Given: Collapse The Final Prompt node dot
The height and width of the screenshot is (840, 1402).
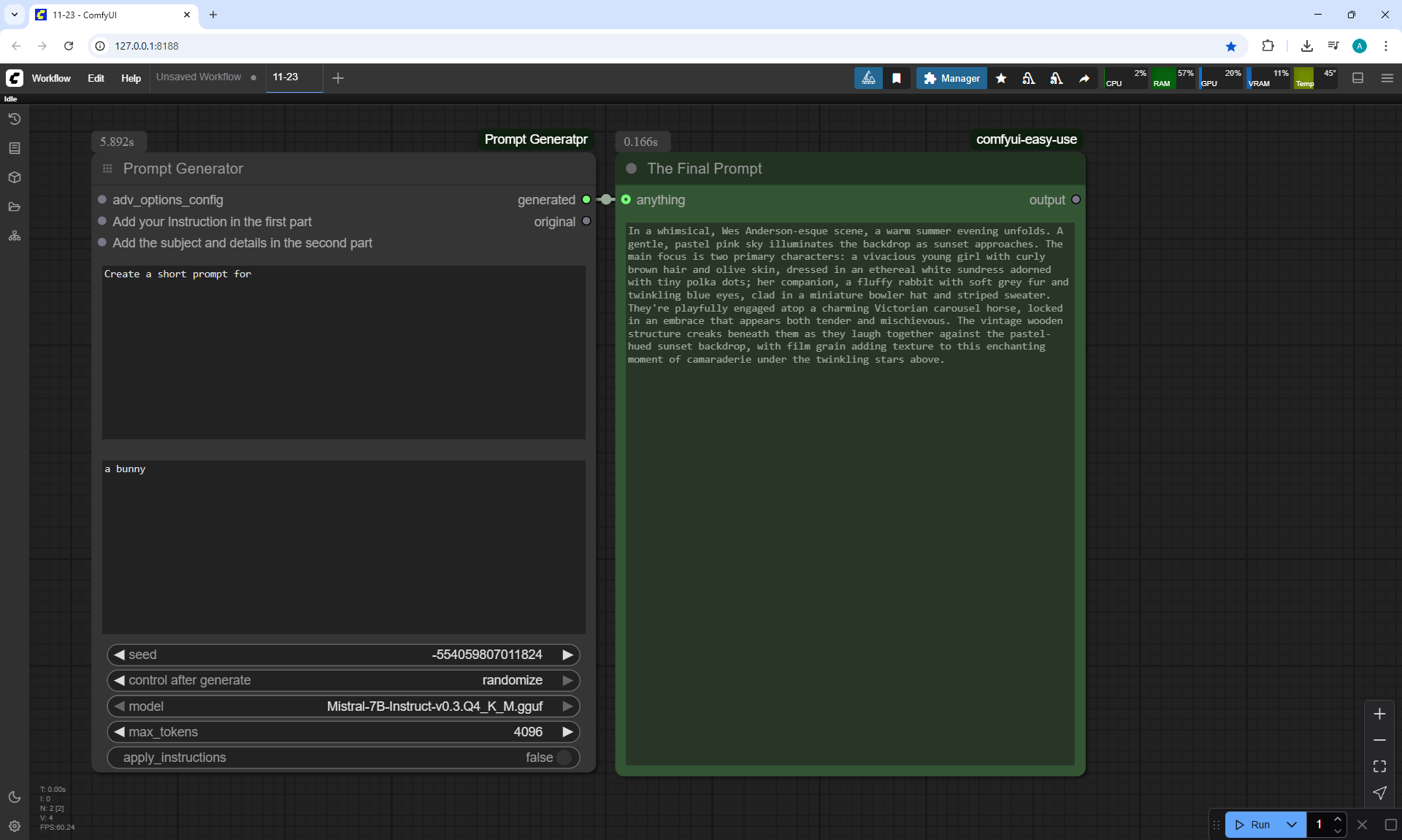Looking at the screenshot, I should [x=632, y=169].
